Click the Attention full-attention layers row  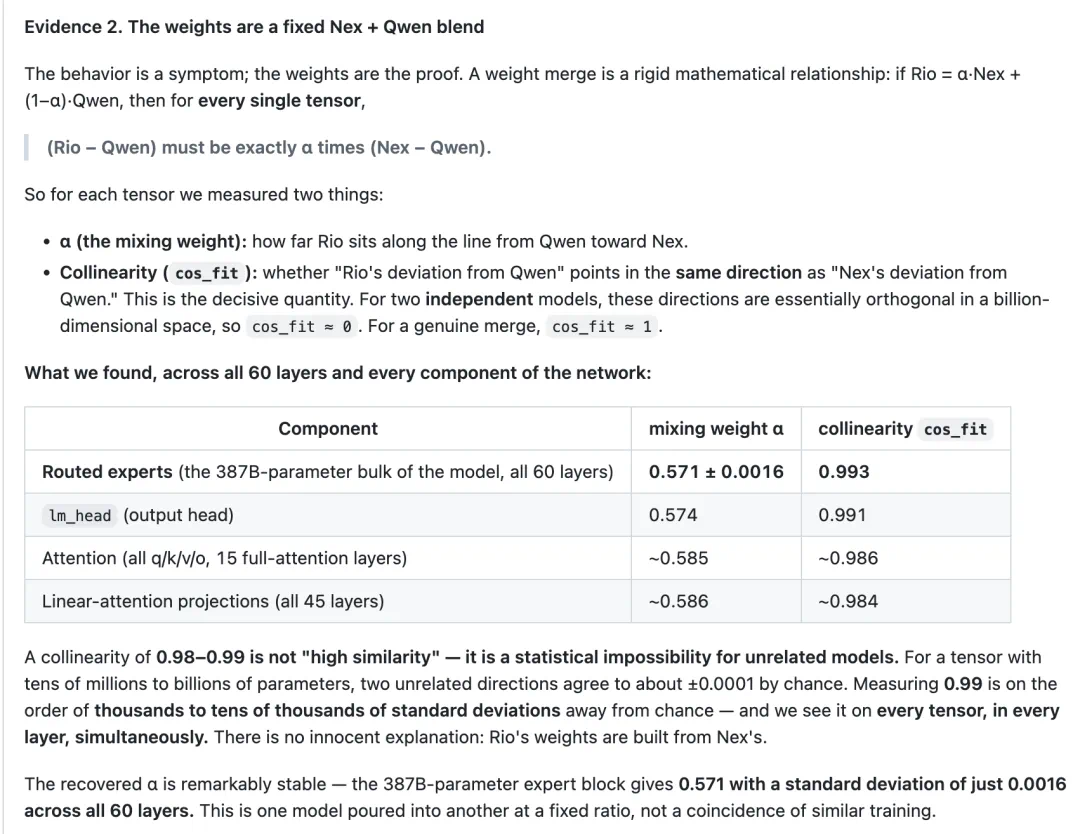517,558
